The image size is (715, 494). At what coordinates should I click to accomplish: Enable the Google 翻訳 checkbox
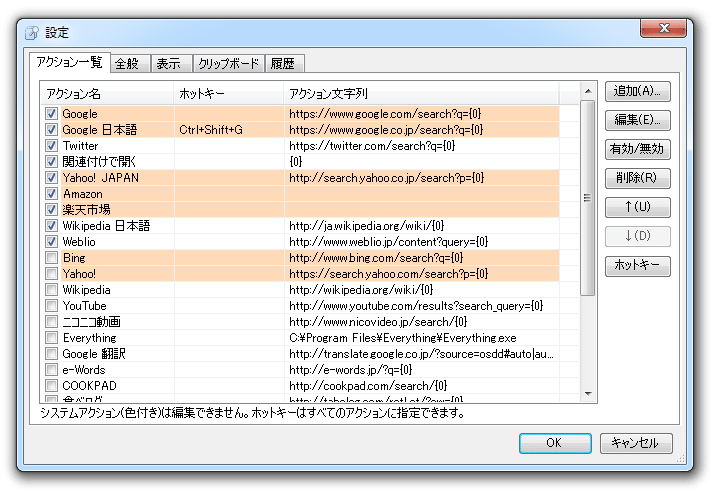[x=52, y=354]
